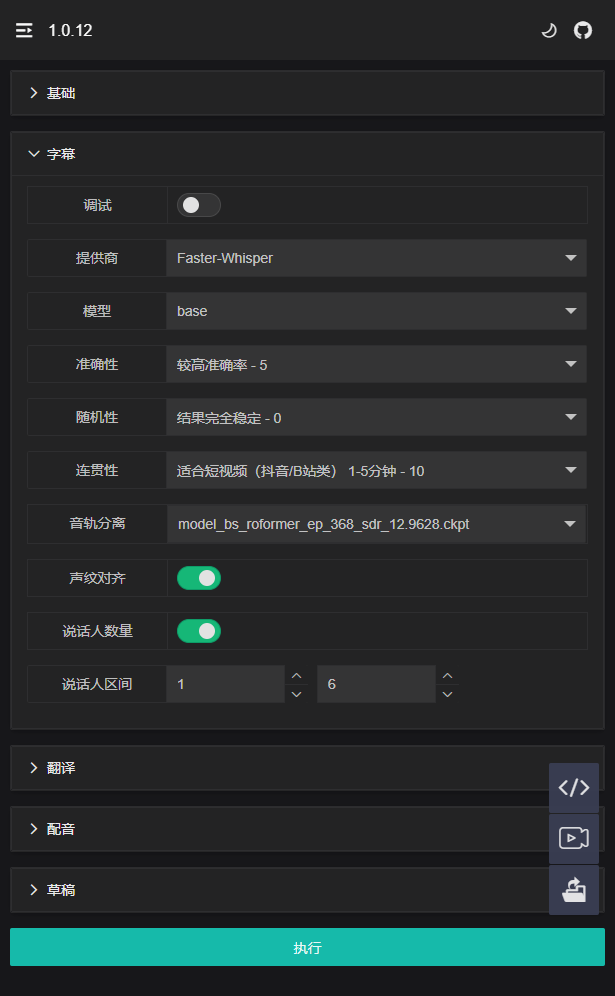Increase first 说话人区间 value with up arrow
The height and width of the screenshot is (996, 615).
click(x=296, y=675)
